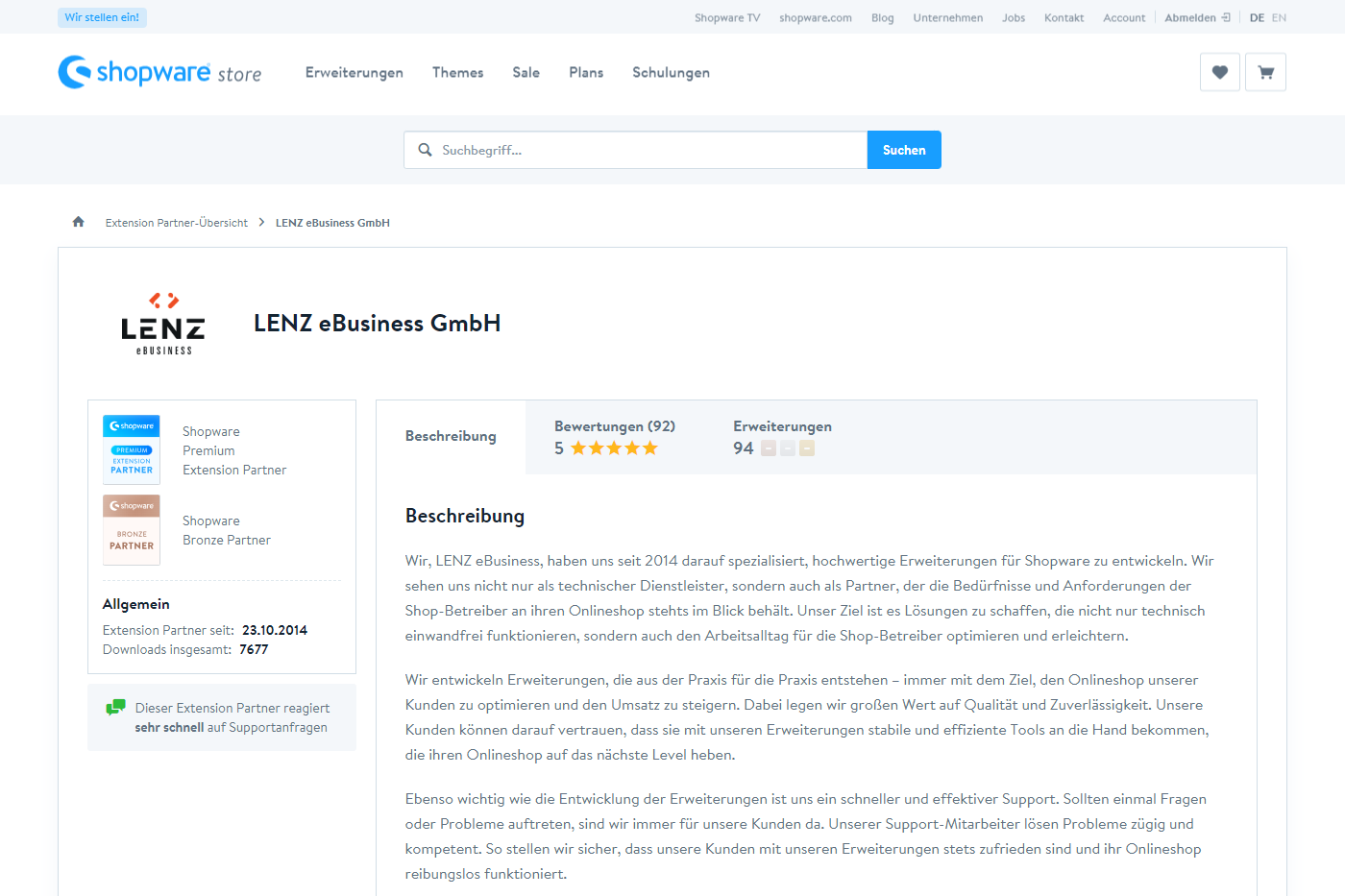
Task: Open the Erweiterungen navigation menu
Action: pyautogui.click(x=354, y=73)
